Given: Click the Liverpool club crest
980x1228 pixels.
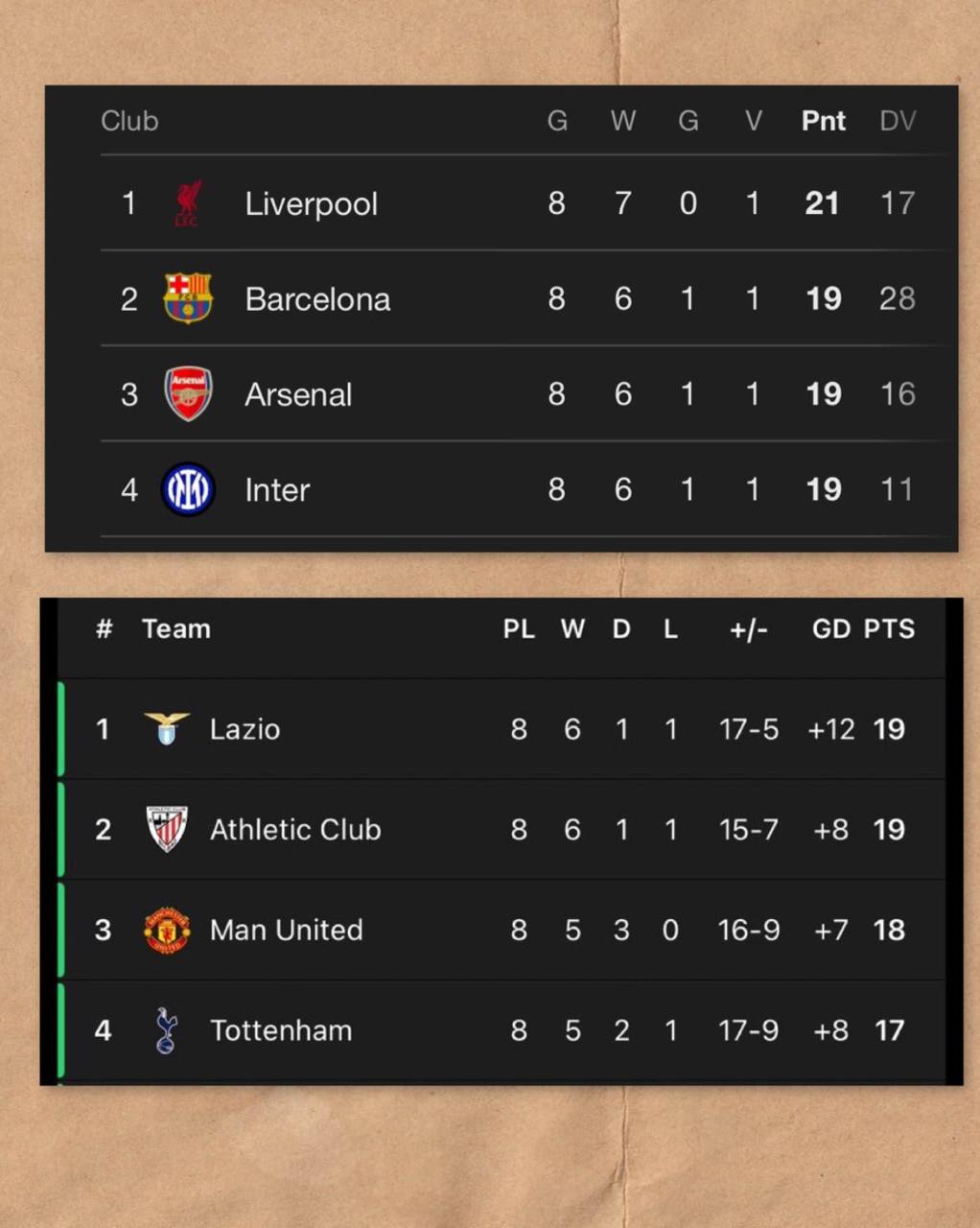Looking at the screenshot, I should (x=188, y=203).
